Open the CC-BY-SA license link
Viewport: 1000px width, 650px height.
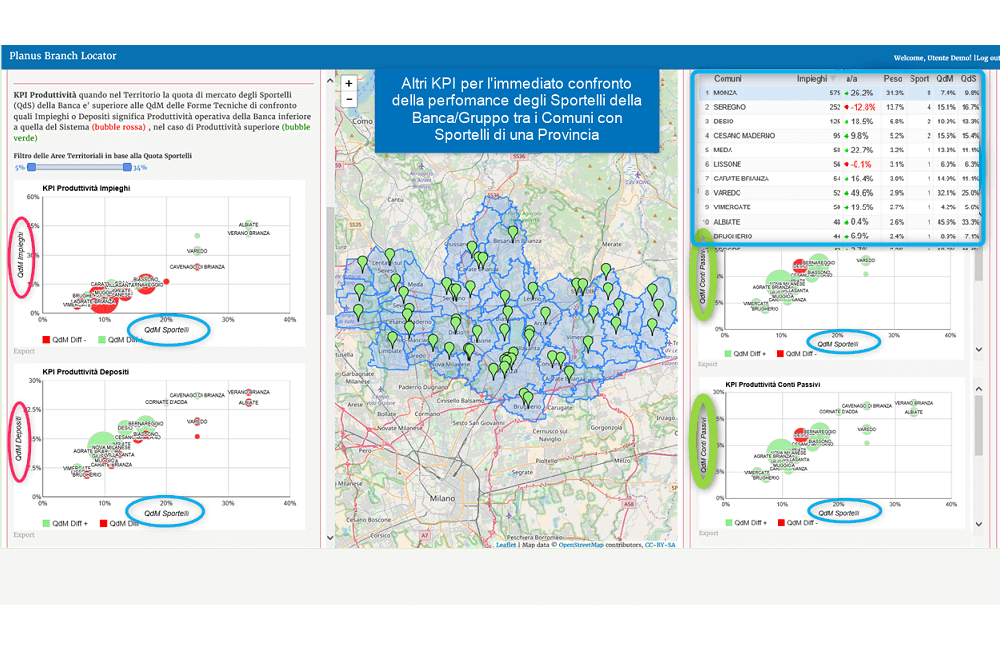tap(660, 545)
